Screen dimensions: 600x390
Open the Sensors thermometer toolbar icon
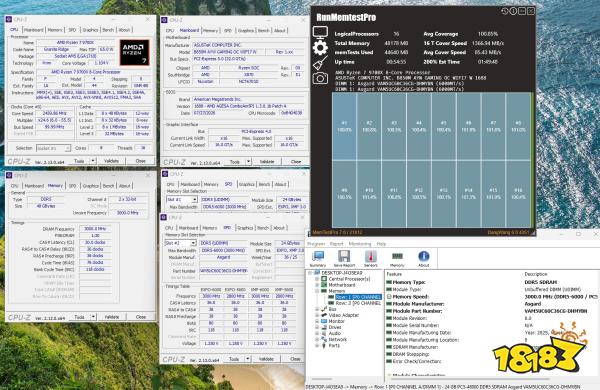(370, 259)
